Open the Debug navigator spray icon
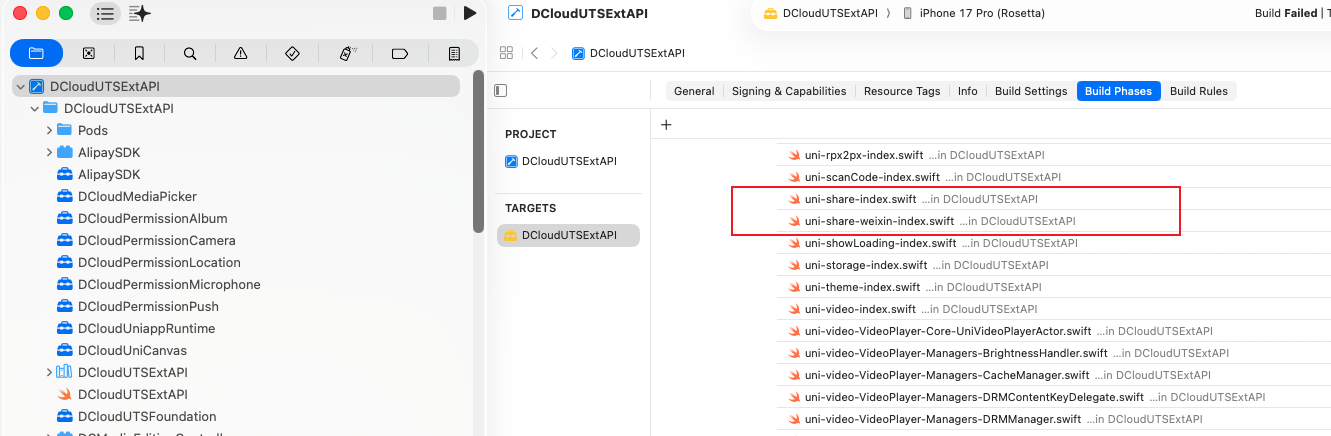Image resolution: width=1331 pixels, height=436 pixels. point(348,53)
